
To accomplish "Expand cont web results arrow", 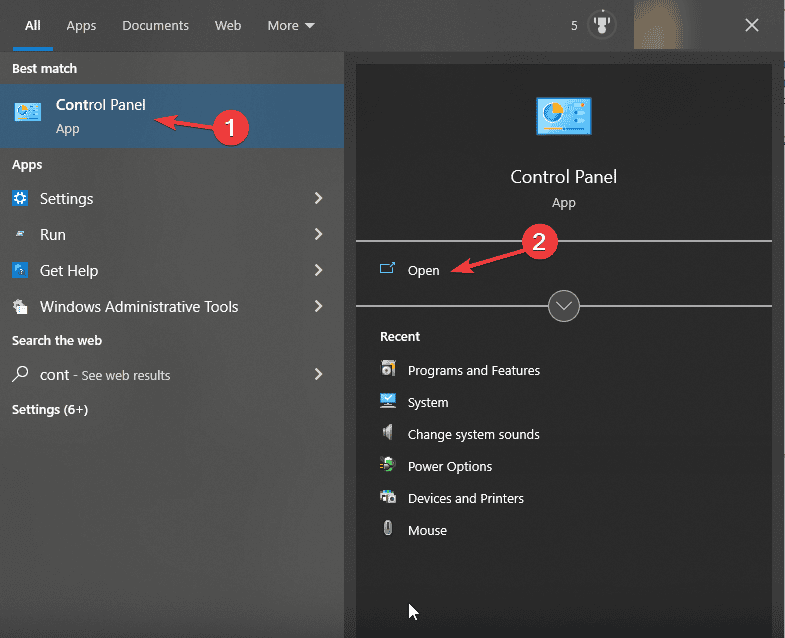I will click(x=318, y=374).
